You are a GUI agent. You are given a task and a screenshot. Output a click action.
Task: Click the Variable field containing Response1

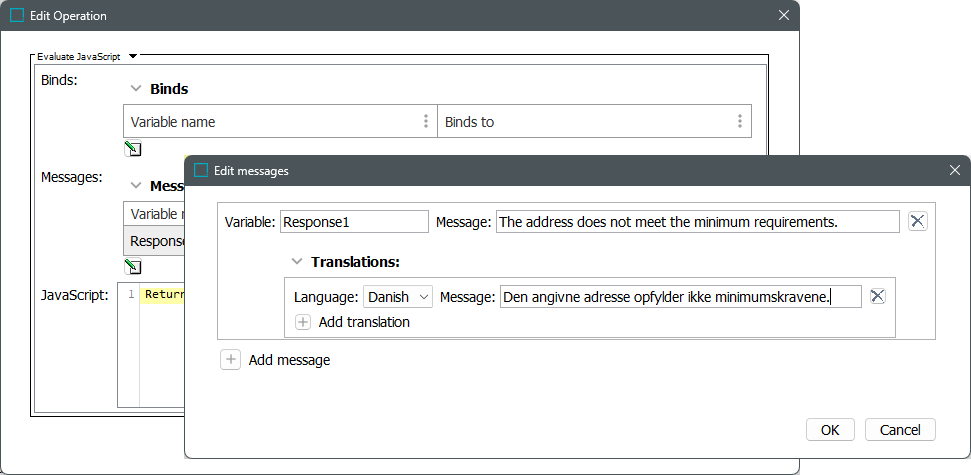point(354,222)
